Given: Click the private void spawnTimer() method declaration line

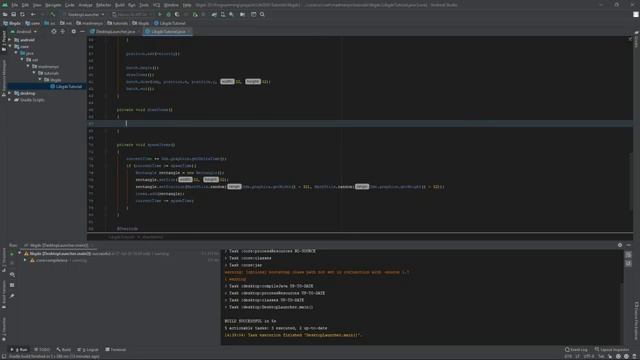Looking at the screenshot, I should point(145,144).
